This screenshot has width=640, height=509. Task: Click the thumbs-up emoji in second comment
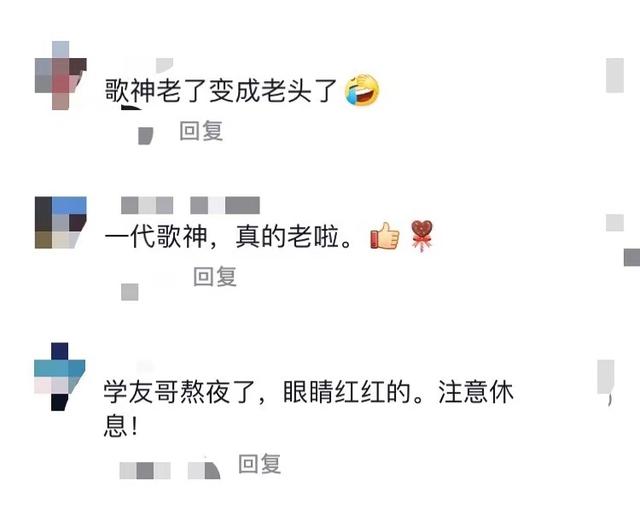coord(384,236)
